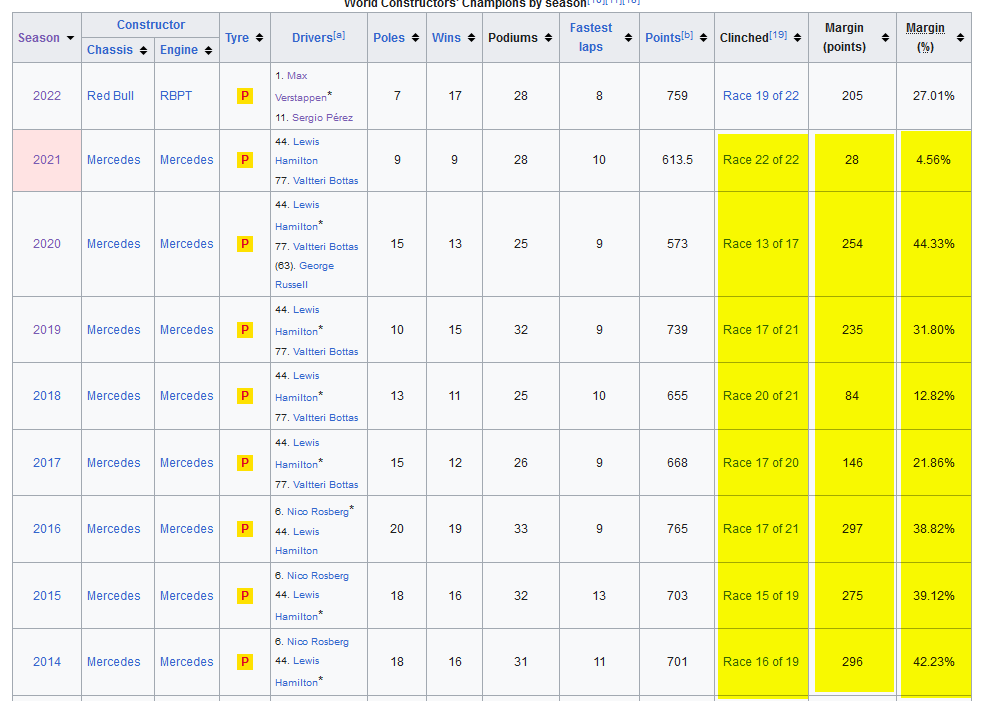985x701 pixels.
Task: Click the highlighted 44.33% margin cell
Action: click(x=934, y=244)
